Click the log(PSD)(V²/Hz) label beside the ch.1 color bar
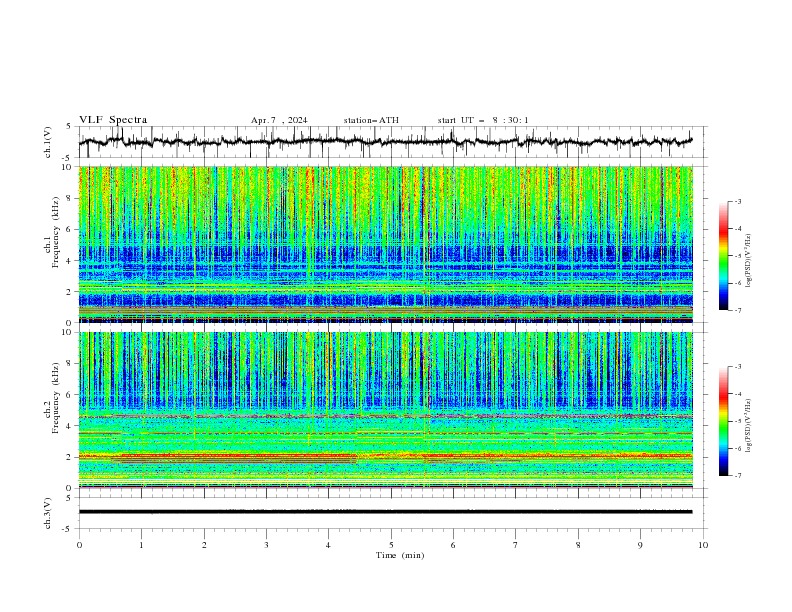This screenshot has height=612, width=792. pos(748,261)
